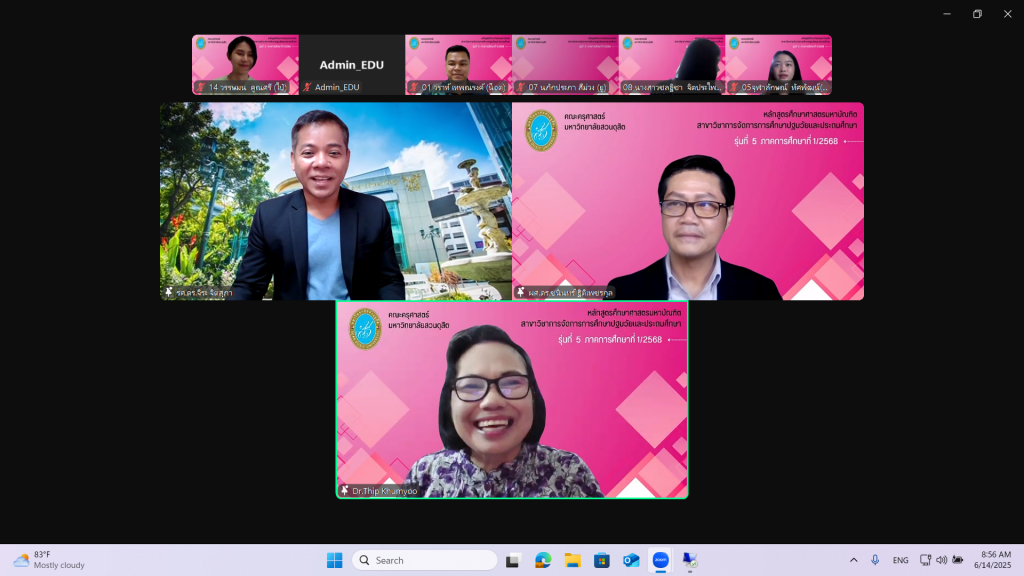Launch Microsoft Store from the taskbar
Image resolution: width=1024 pixels, height=576 pixels.
[x=601, y=560]
